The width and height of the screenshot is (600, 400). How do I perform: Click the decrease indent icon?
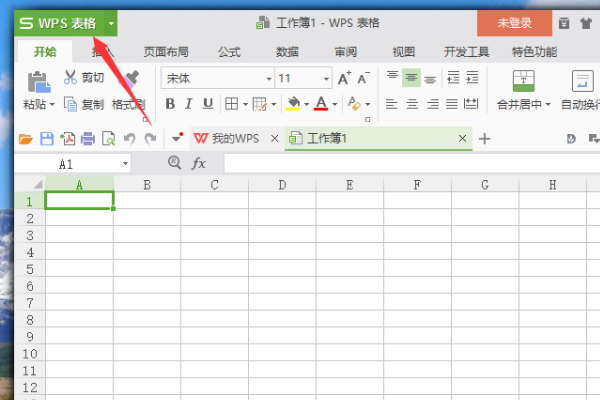tap(453, 78)
